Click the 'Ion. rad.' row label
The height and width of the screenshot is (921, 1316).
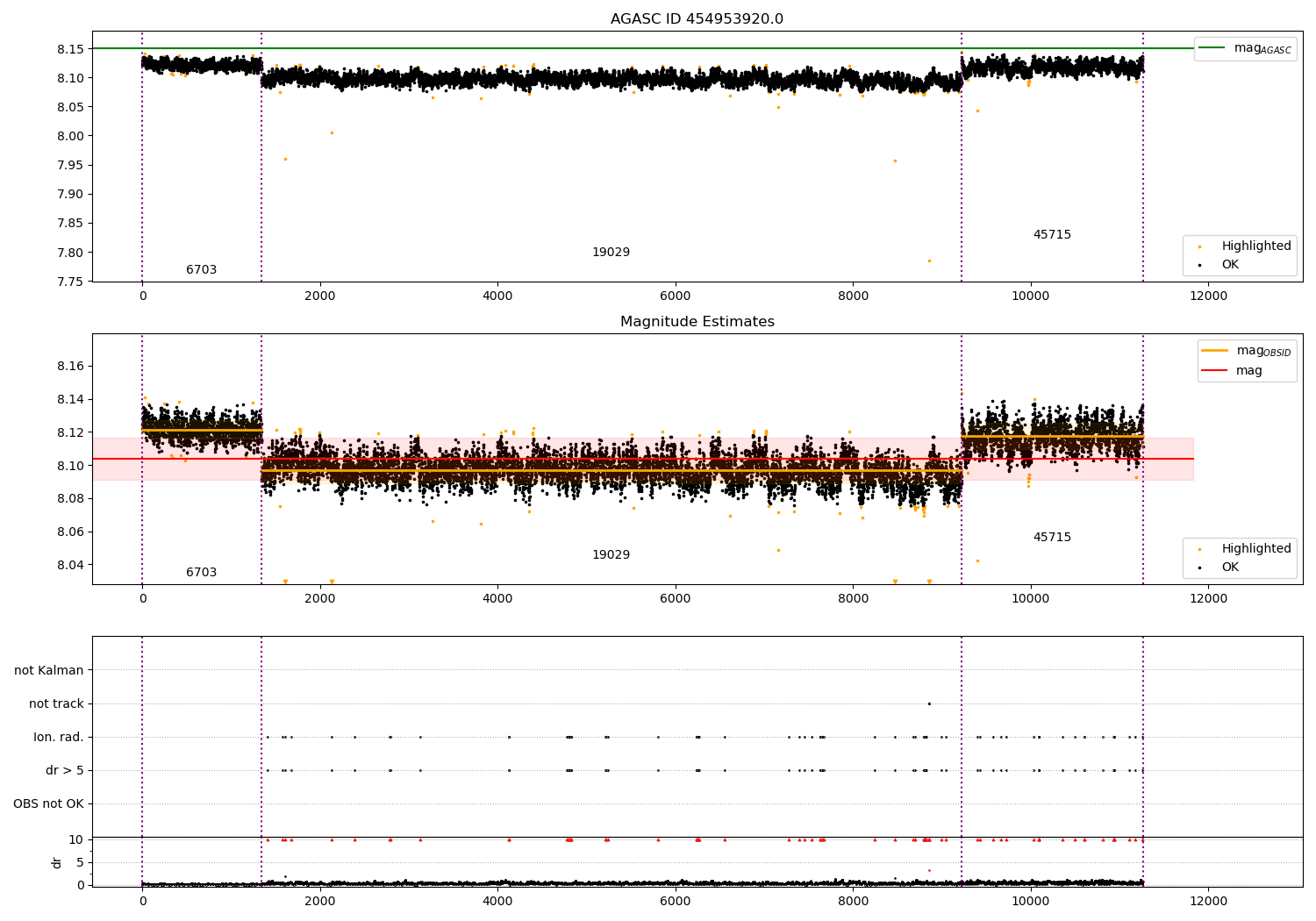(x=59, y=737)
